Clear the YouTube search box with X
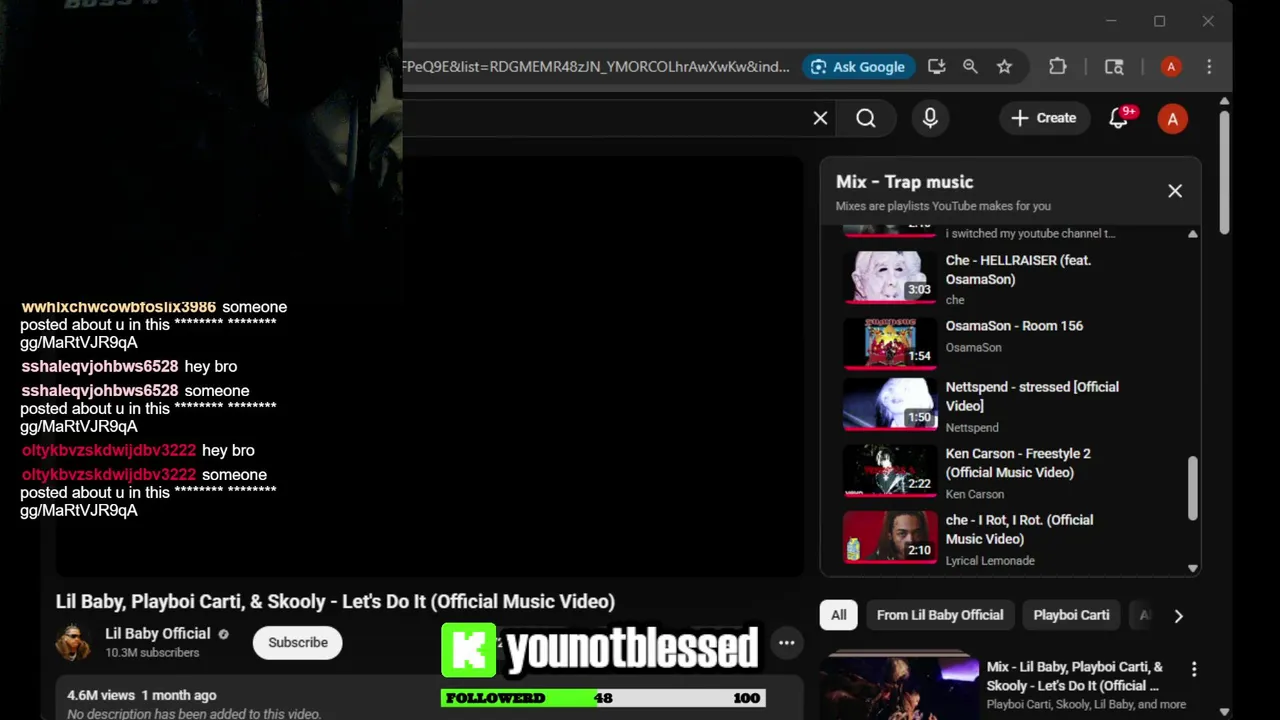The height and width of the screenshot is (720, 1280). tap(820, 118)
